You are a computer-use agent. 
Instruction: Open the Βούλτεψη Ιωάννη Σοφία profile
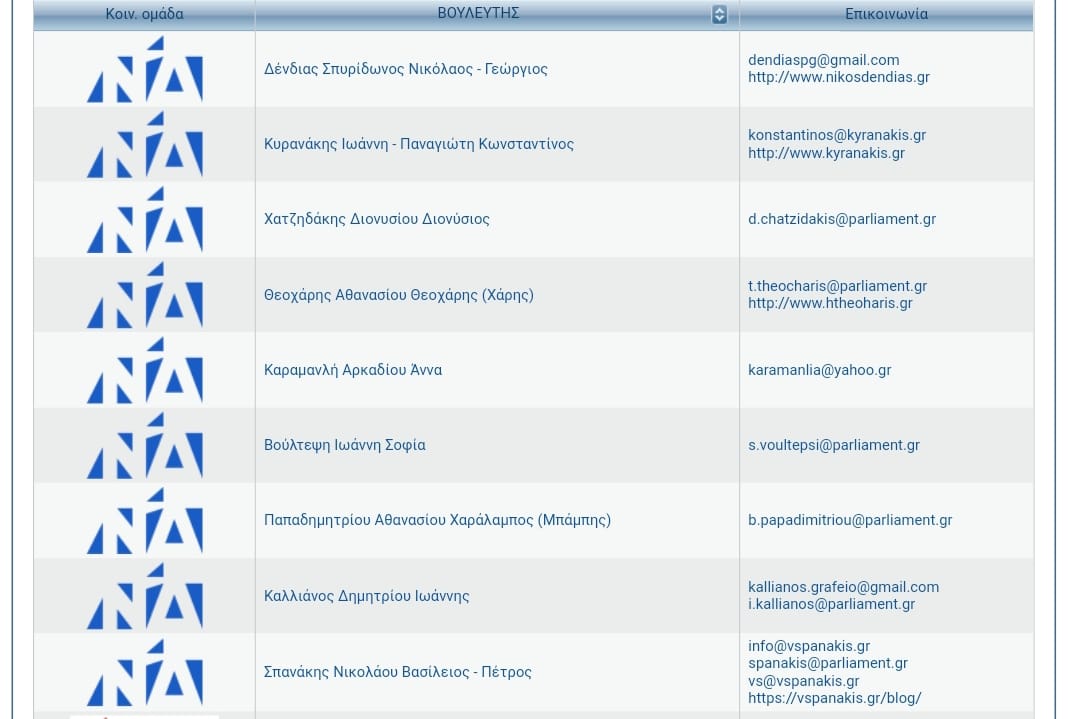coord(344,445)
